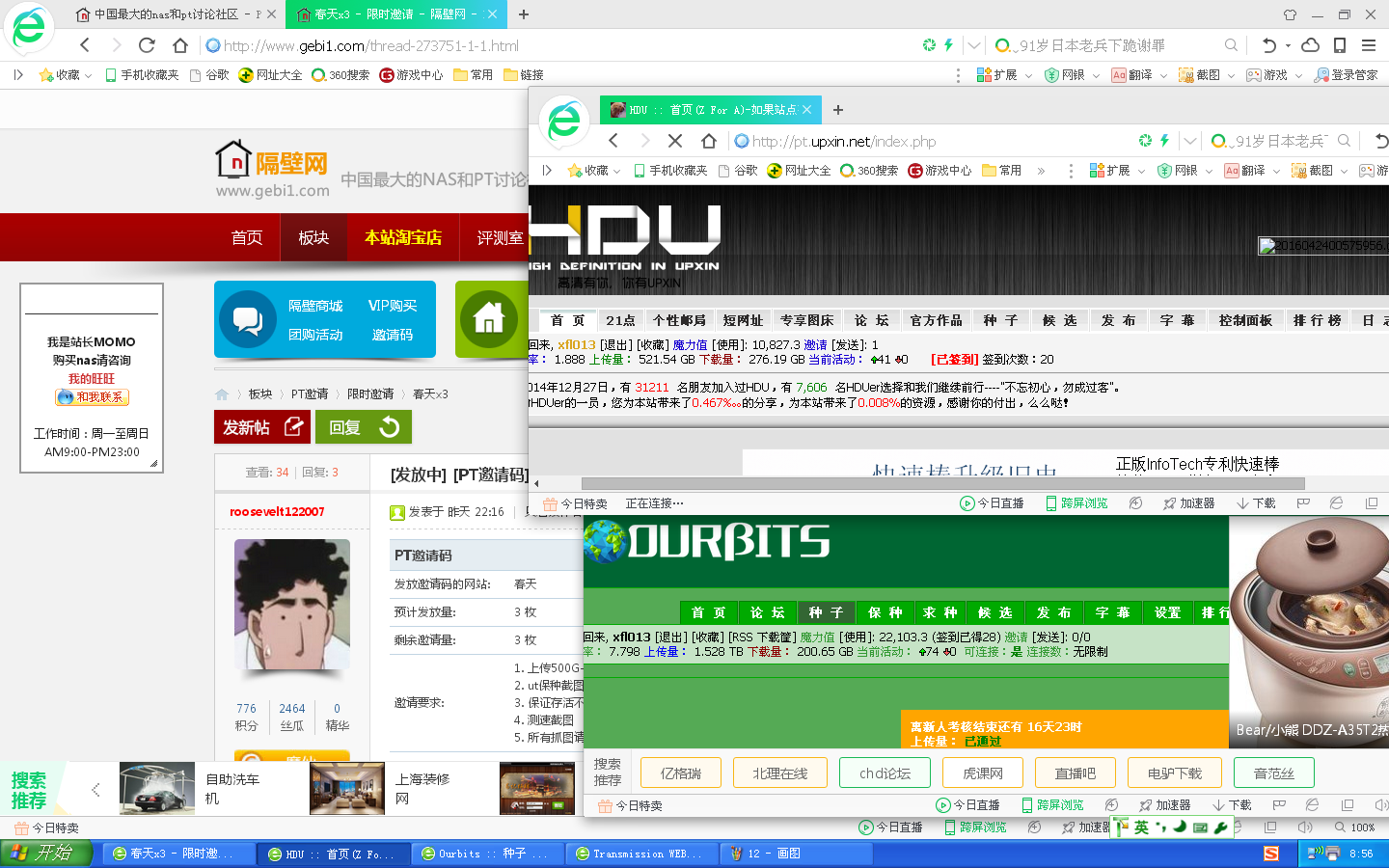Screen dimensions: 1389x868
Task: Show more bookmarks with » in HDU window
Action: point(1041,171)
